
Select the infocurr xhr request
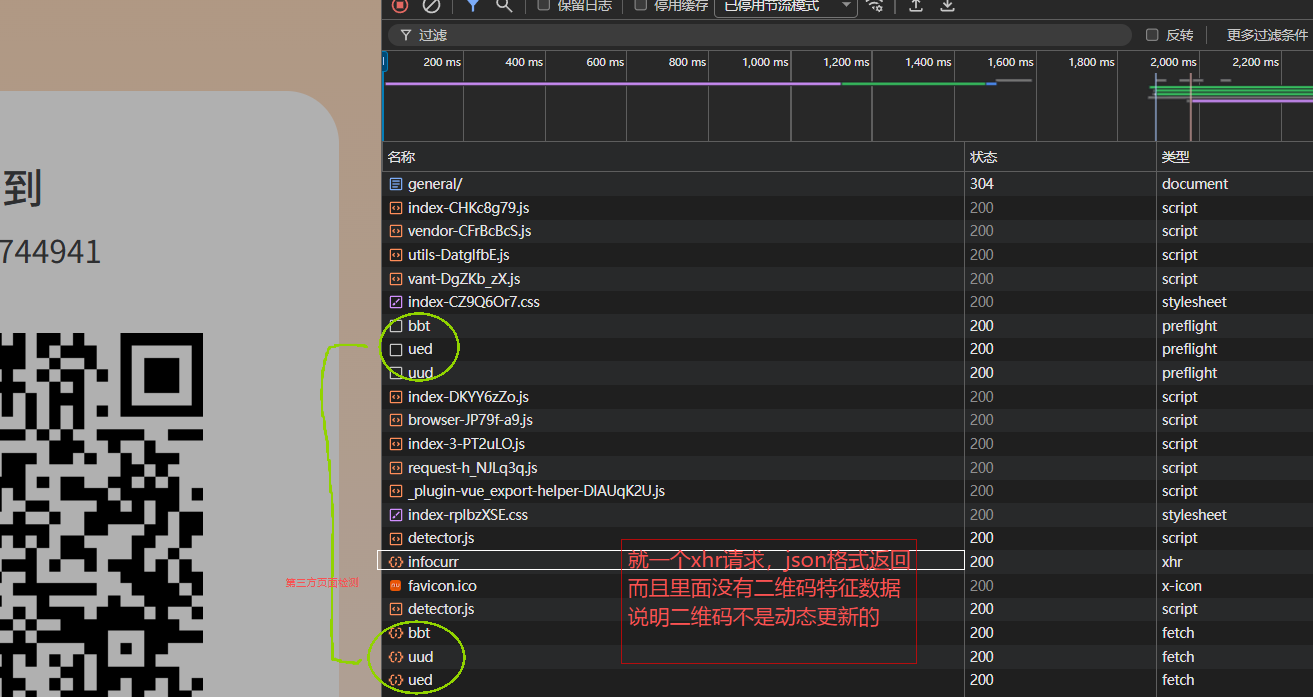(433, 562)
